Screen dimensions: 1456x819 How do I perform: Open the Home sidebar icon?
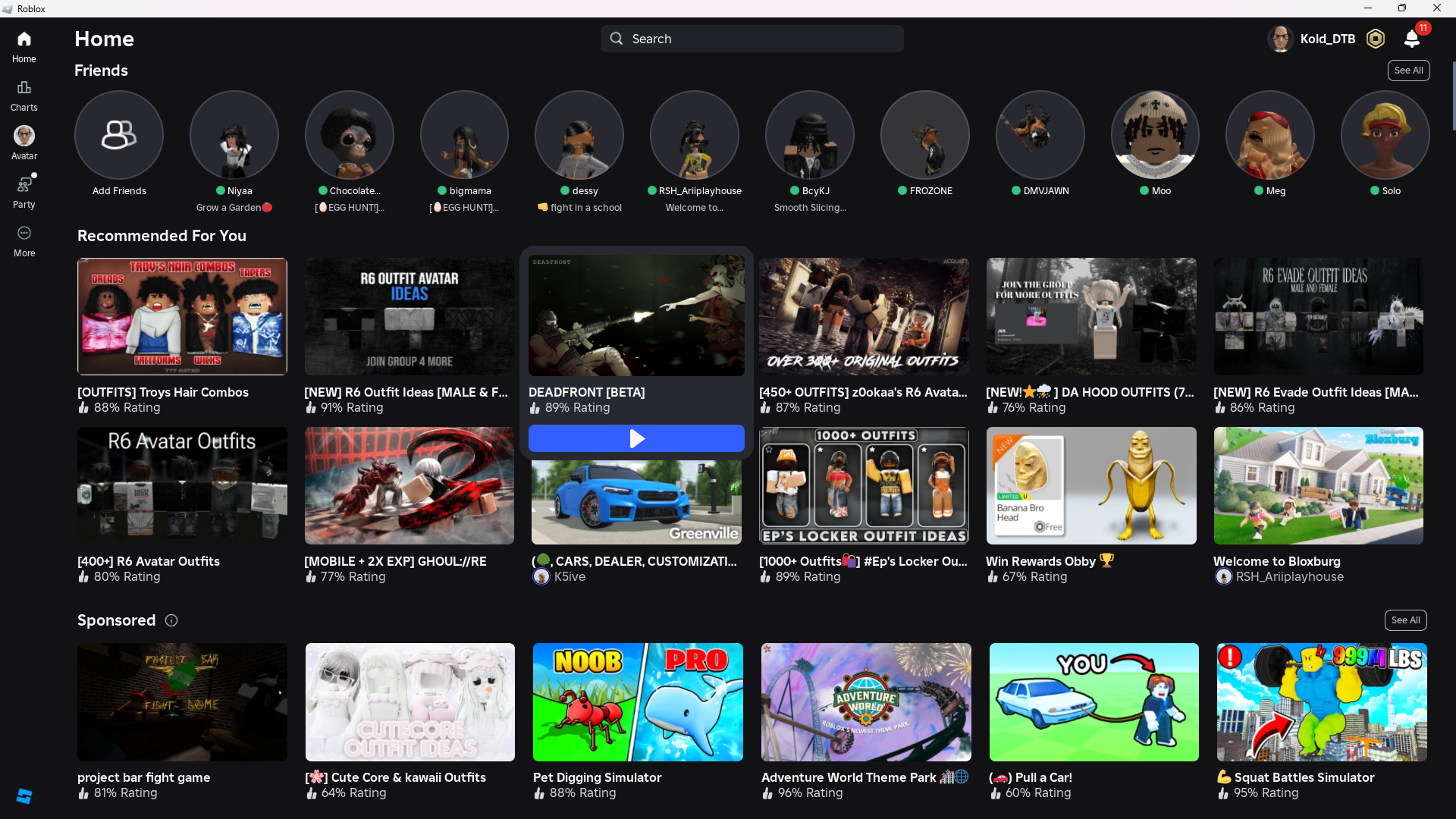[24, 39]
